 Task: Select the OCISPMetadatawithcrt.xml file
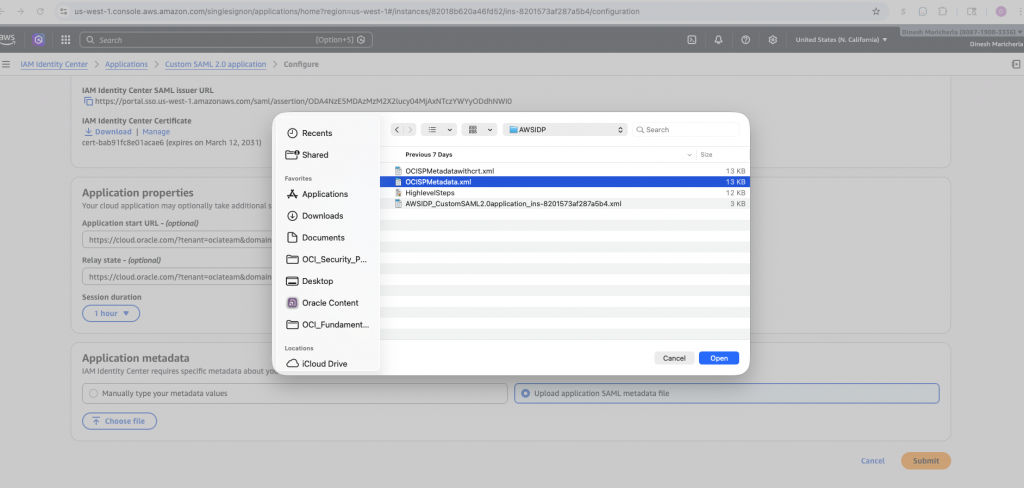[x=449, y=171]
